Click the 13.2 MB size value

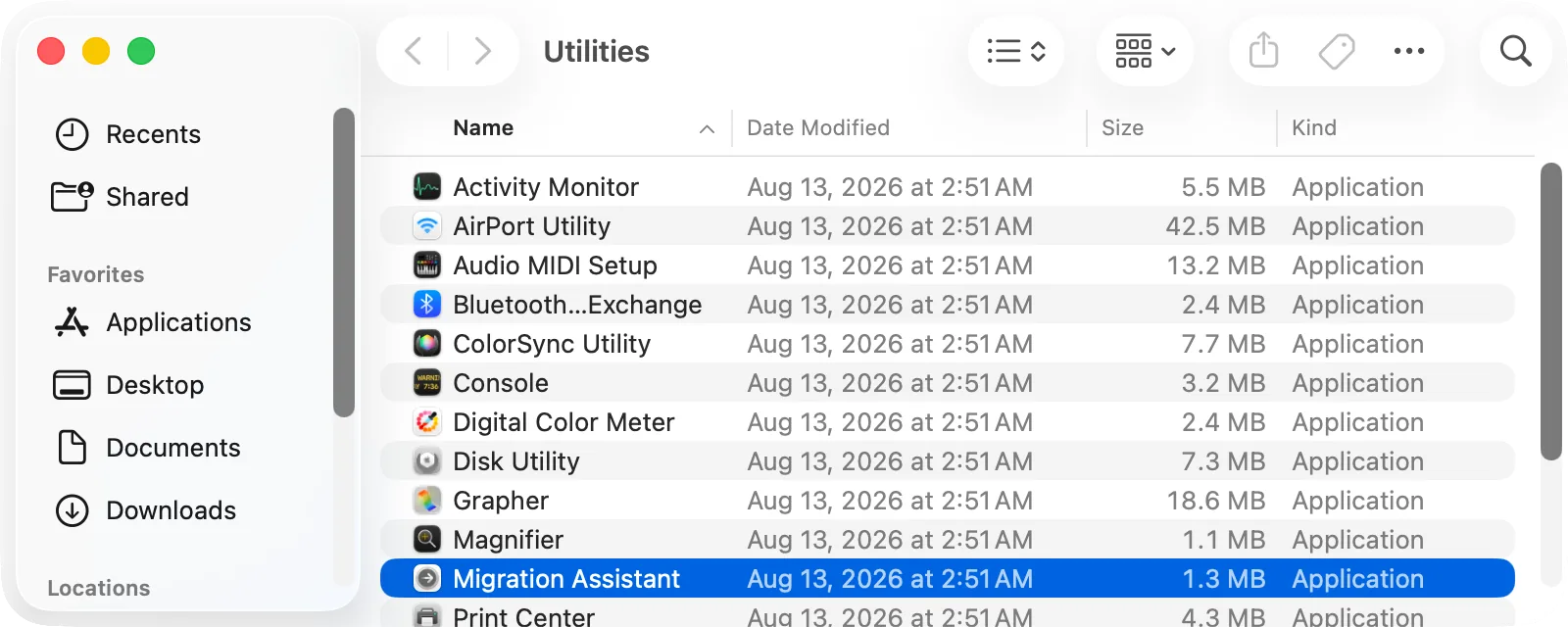[1215, 265]
